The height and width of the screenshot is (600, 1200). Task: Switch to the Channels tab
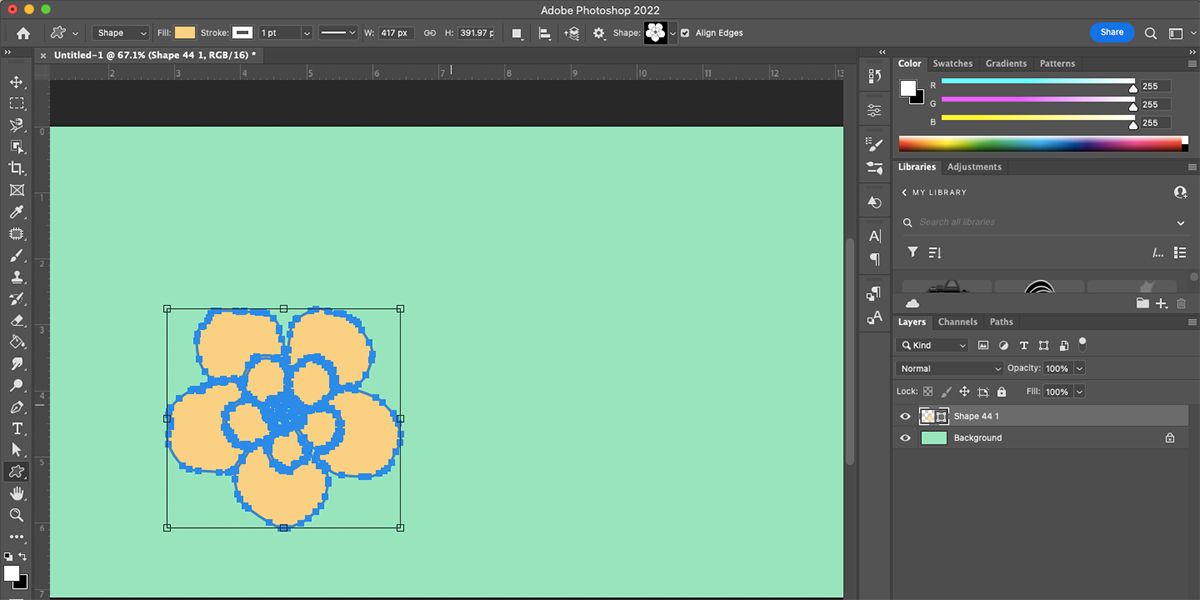coord(957,322)
